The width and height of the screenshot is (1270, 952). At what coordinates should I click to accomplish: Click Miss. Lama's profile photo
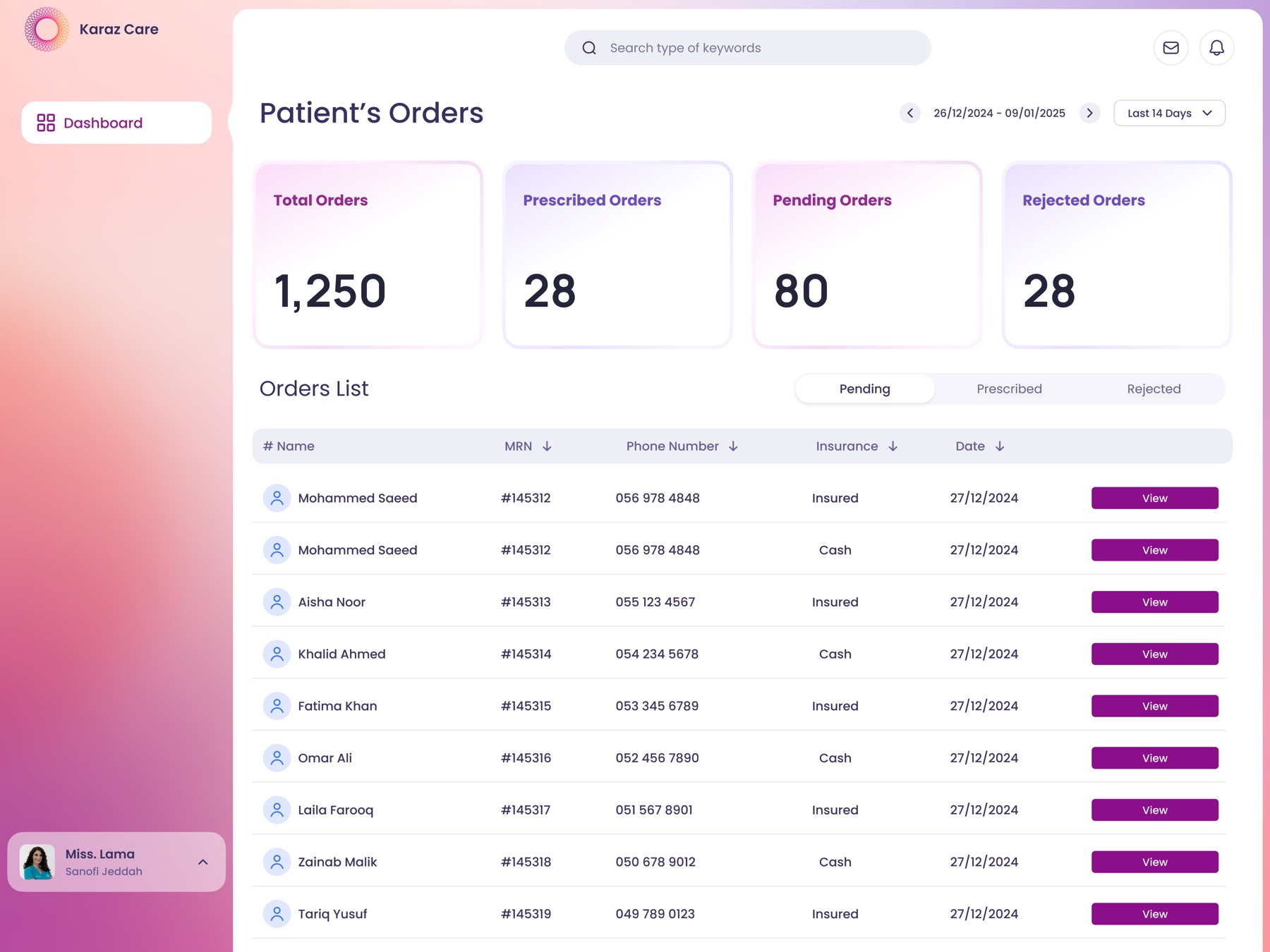click(x=37, y=862)
